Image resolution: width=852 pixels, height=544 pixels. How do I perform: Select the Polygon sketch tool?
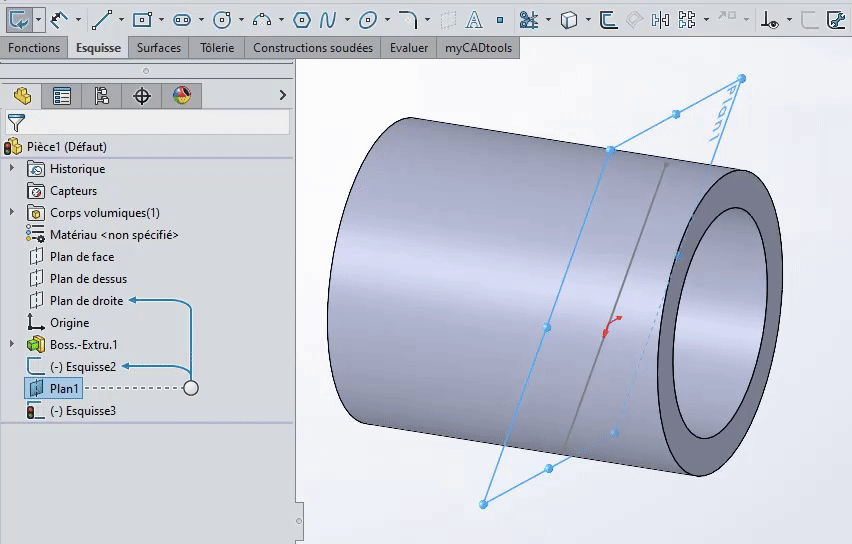click(x=302, y=20)
